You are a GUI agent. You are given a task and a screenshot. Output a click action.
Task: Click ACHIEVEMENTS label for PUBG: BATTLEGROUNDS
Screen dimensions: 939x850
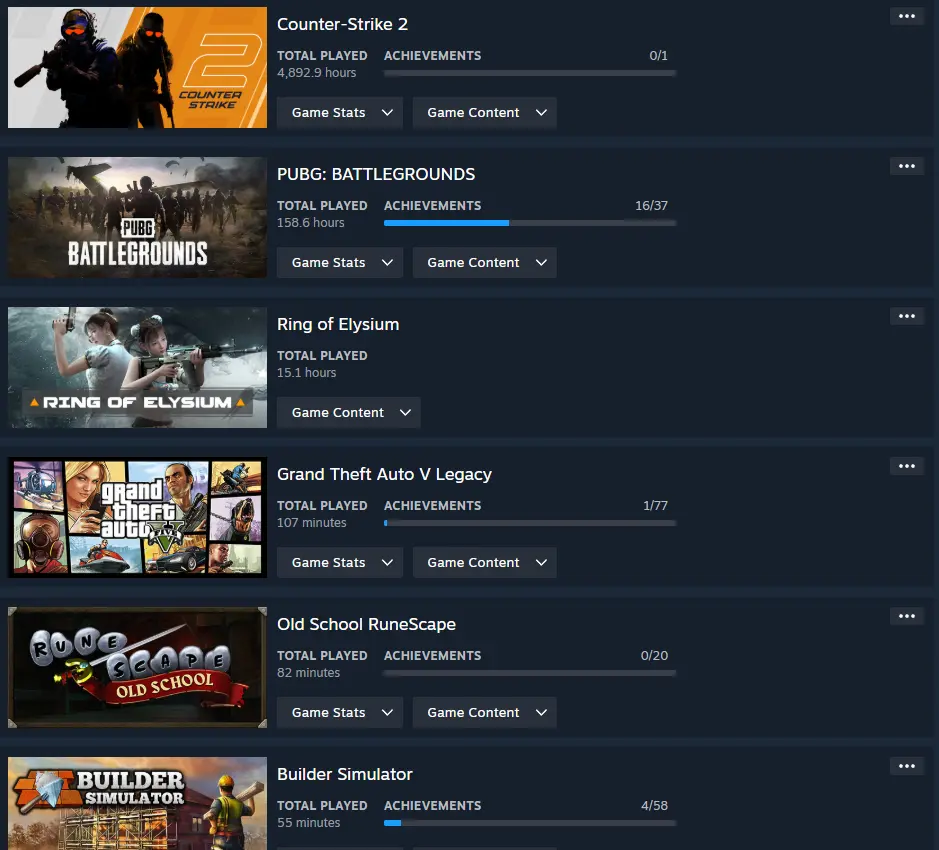432,205
